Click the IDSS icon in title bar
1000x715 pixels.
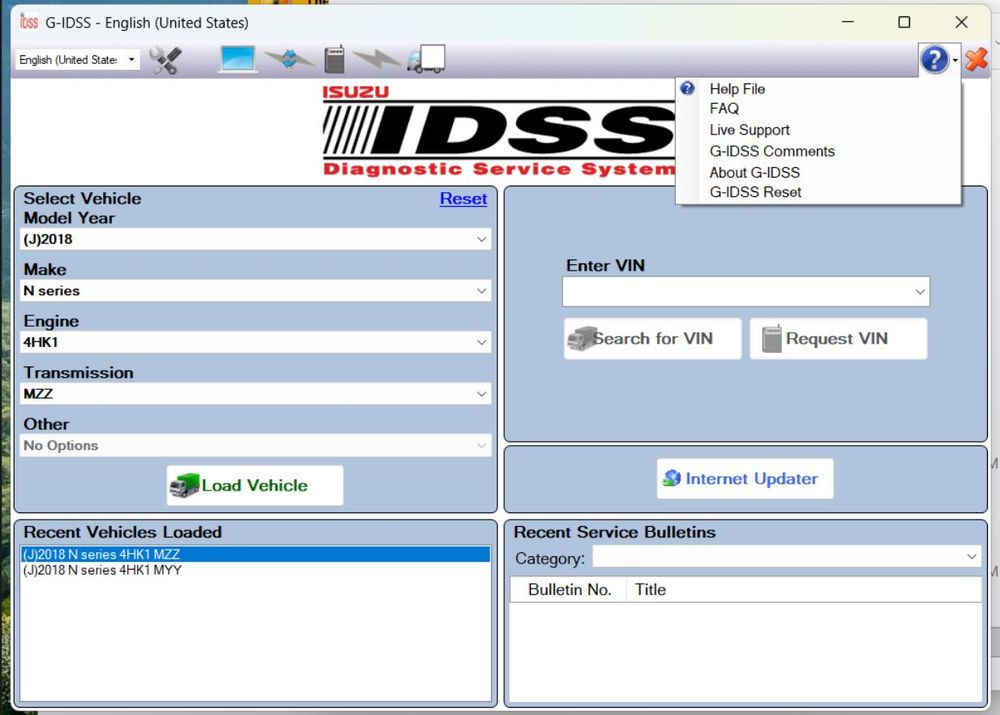29,22
